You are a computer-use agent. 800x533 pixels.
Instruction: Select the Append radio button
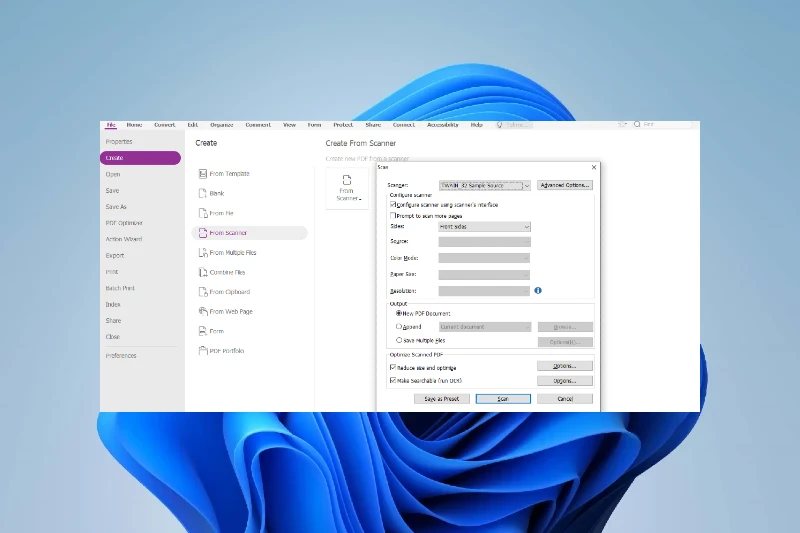pyautogui.click(x=399, y=326)
